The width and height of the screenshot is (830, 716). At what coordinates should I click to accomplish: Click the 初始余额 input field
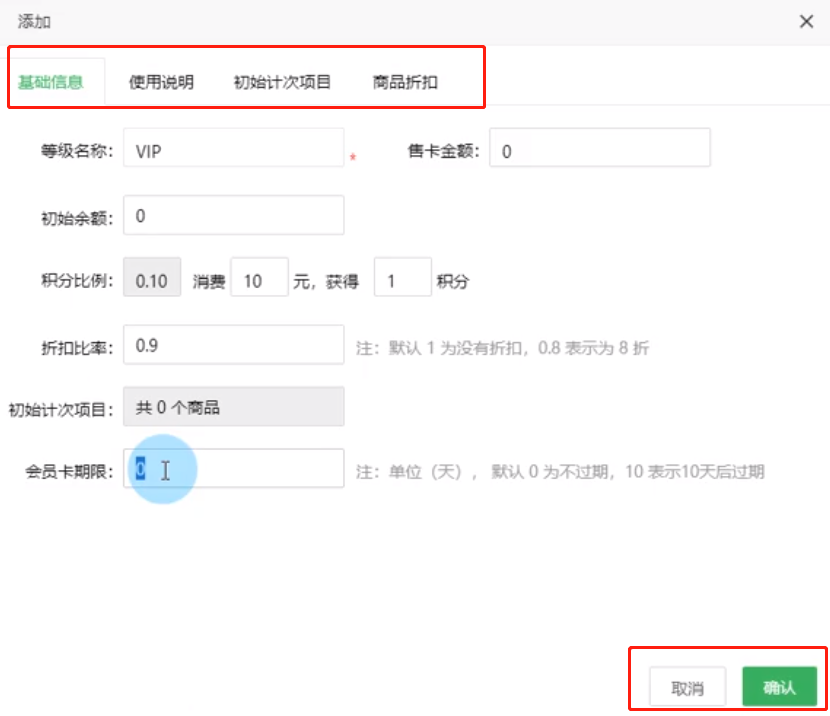(233, 215)
